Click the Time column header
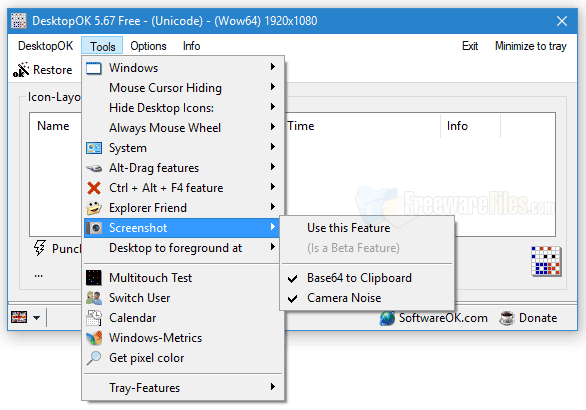This screenshot has height=410, width=586. pos(300,126)
